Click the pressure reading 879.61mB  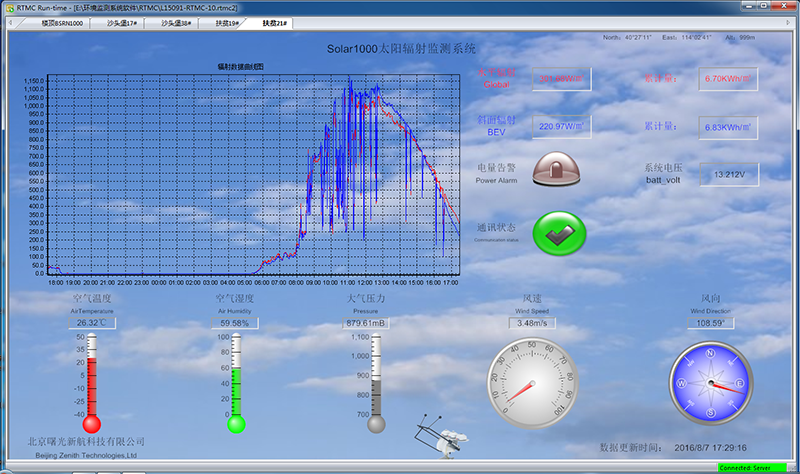(x=366, y=323)
